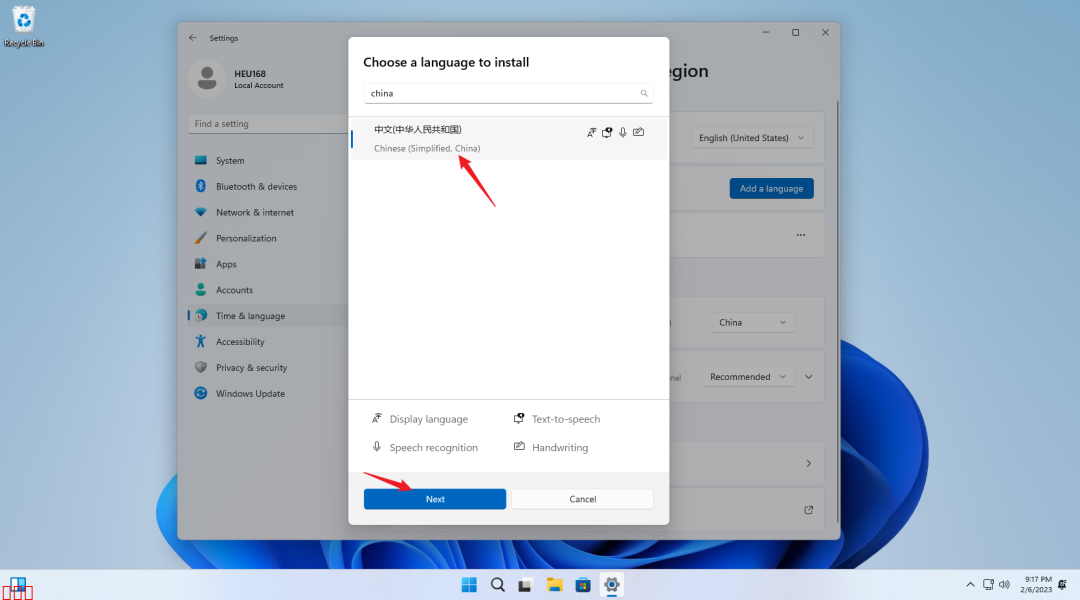Show hidden tray icons chevron
The height and width of the screenshot is (600, 1080).
pyautogui.click(x=970, y=585)
